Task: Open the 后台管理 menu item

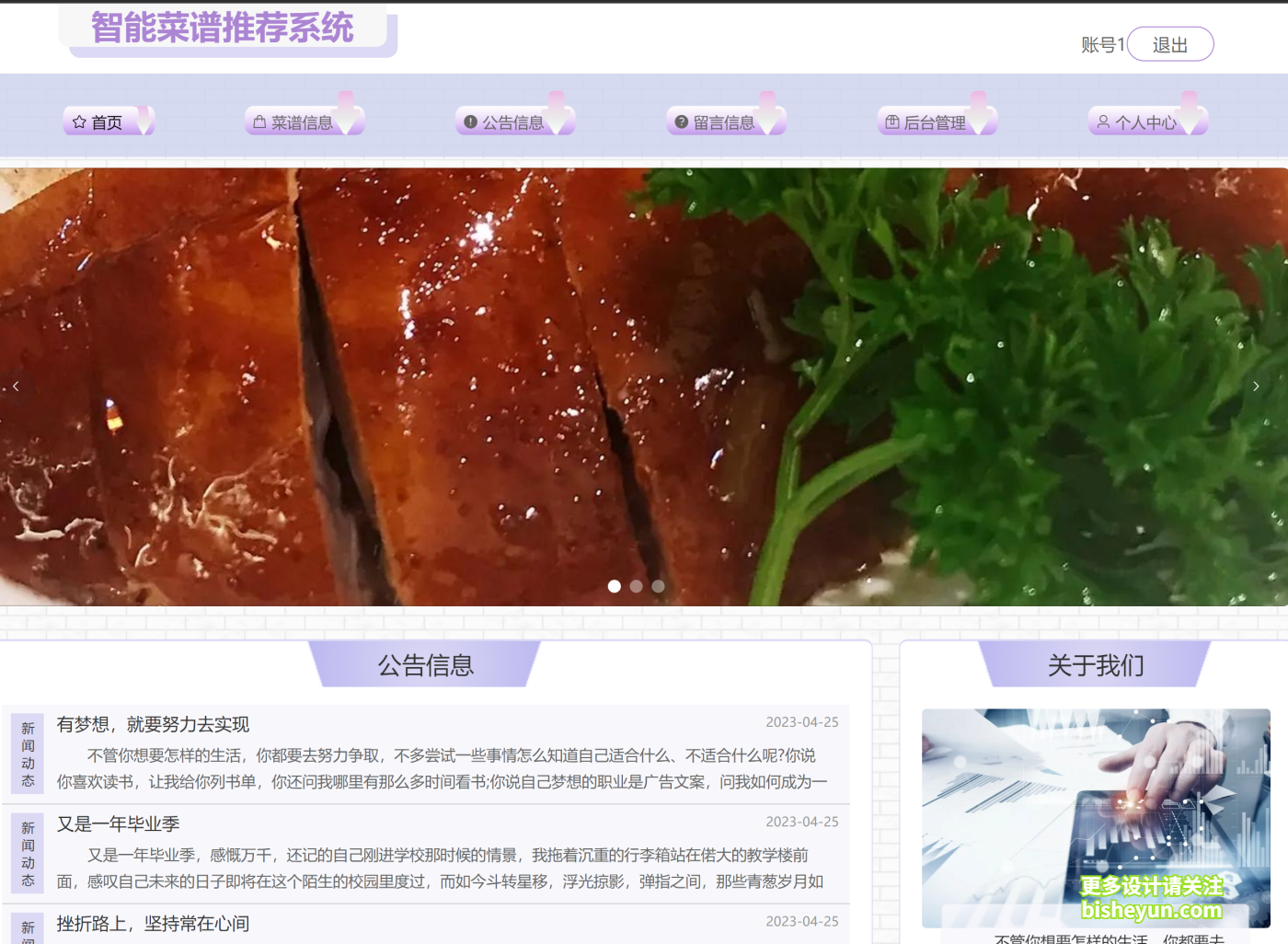Action: tap(937, 121)
